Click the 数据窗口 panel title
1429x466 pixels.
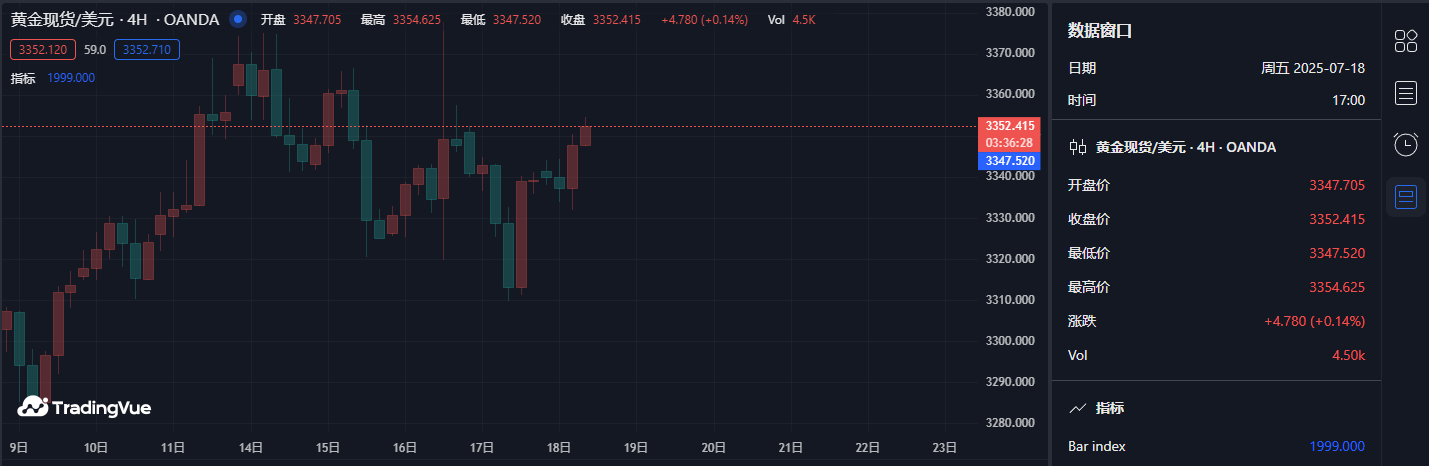(x=1100, y=31)
